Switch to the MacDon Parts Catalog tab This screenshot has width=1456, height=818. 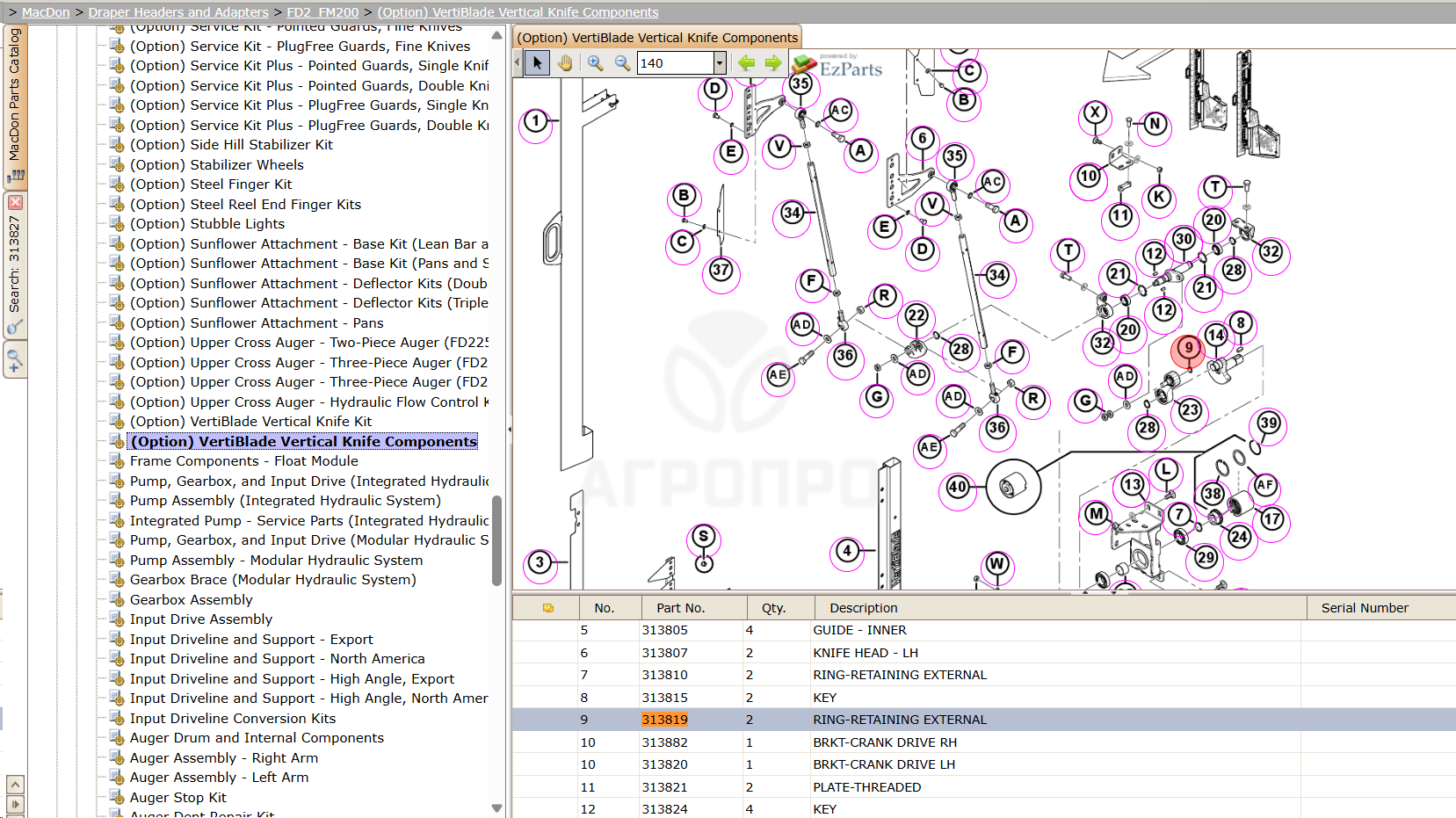pos(15,105)
